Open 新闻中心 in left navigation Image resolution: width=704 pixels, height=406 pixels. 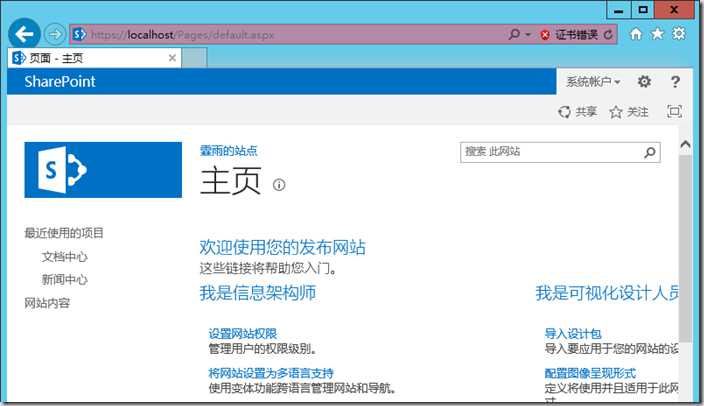(x=65, y=279)
